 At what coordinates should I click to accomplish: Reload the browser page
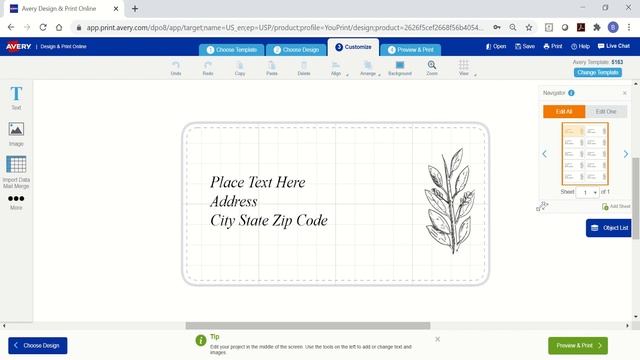click(43, 27)
